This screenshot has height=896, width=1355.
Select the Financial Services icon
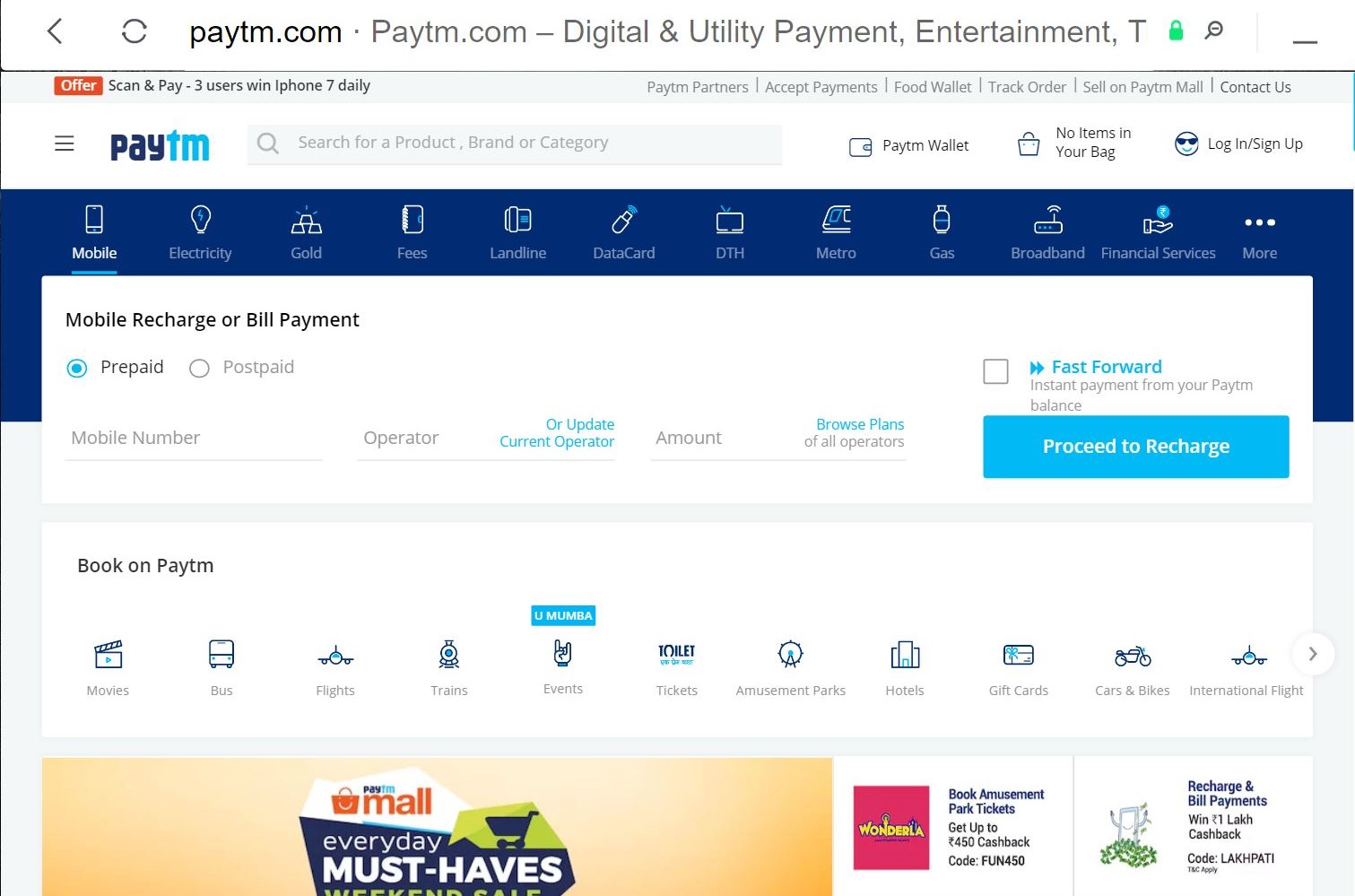[1158, 222]
